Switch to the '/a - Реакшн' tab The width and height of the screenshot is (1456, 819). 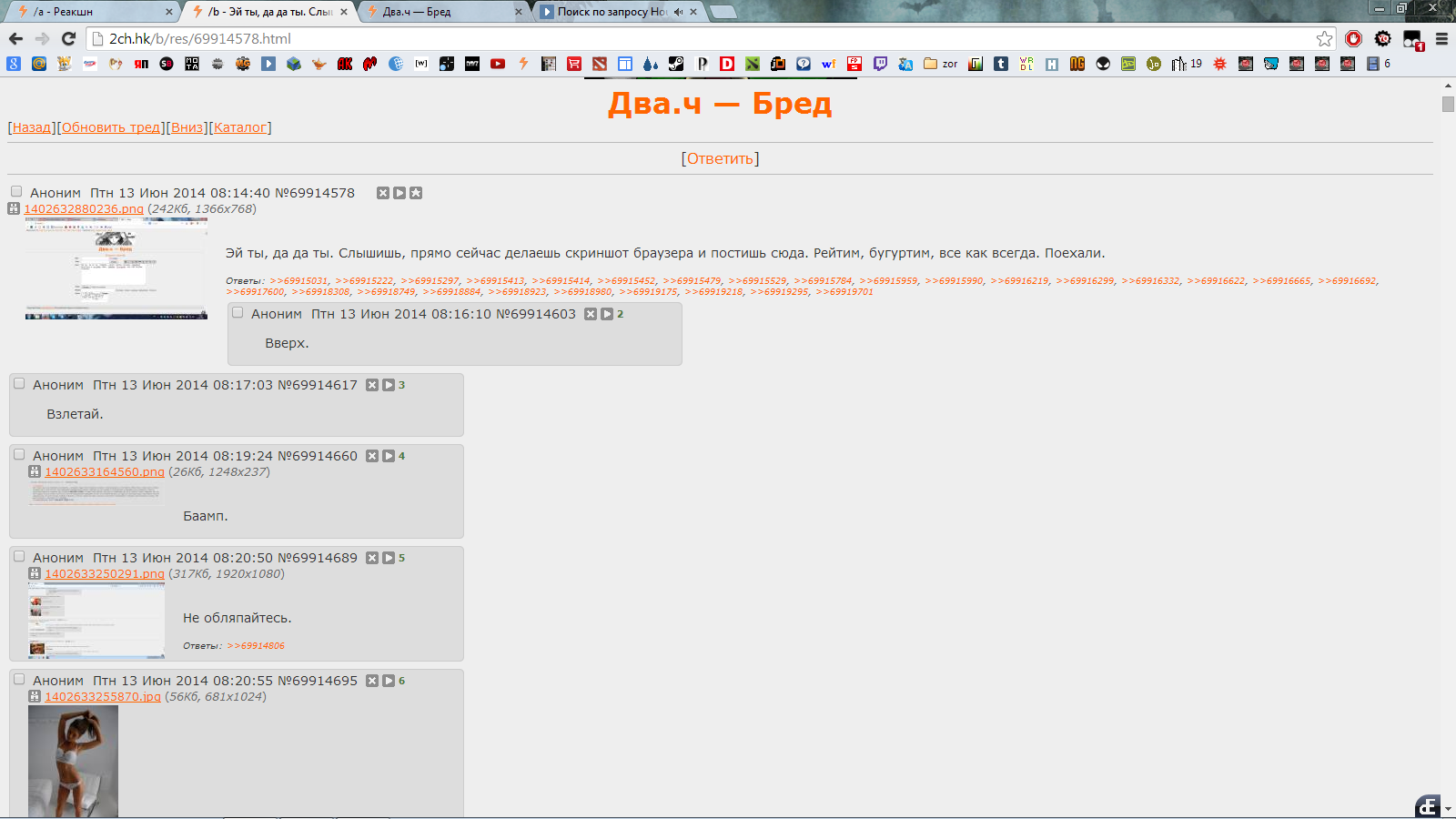coord(94,12)
